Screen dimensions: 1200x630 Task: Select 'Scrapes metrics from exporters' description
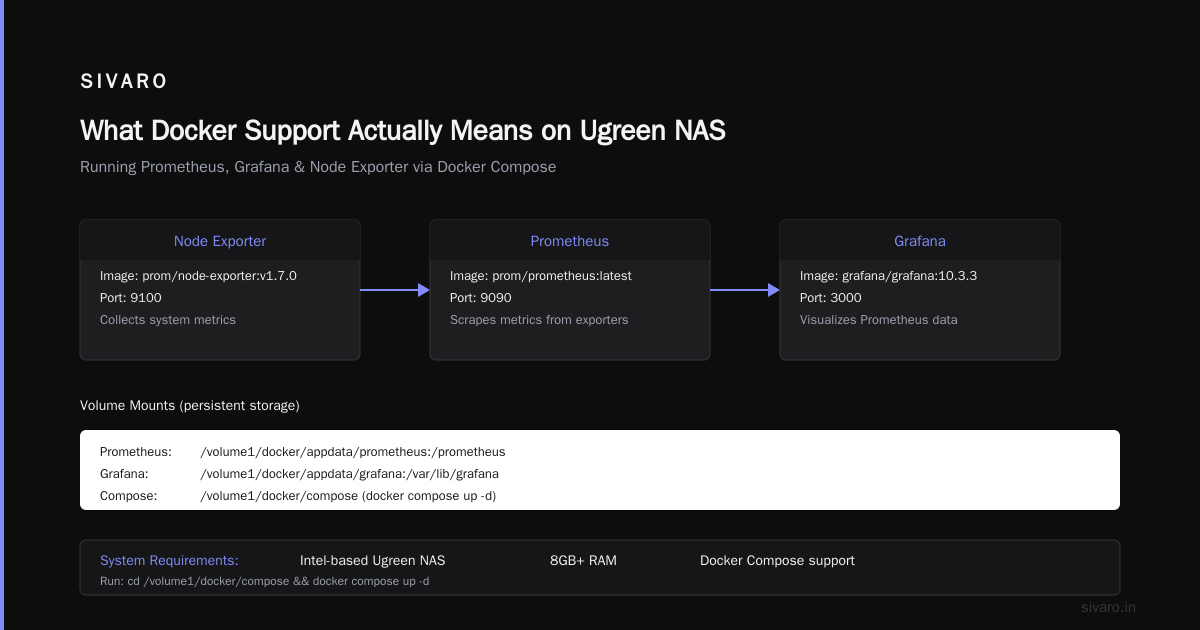click(x=539, y=320)
